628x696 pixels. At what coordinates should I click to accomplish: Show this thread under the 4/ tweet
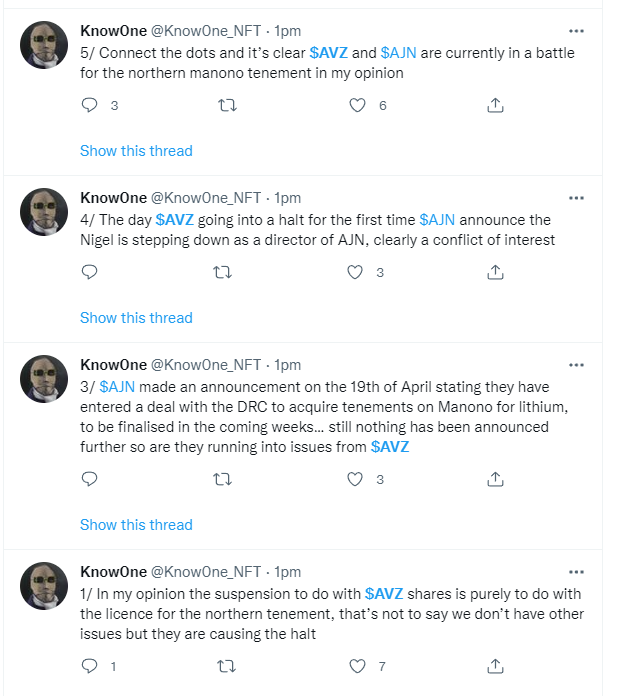pyautogui.click(x=136, y=318)
